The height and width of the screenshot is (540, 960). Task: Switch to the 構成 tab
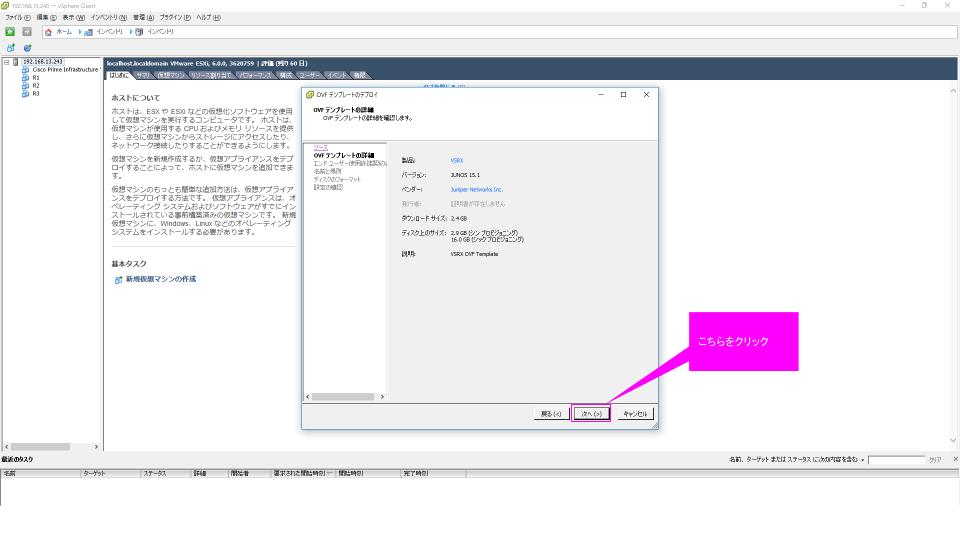pos(286,75)
